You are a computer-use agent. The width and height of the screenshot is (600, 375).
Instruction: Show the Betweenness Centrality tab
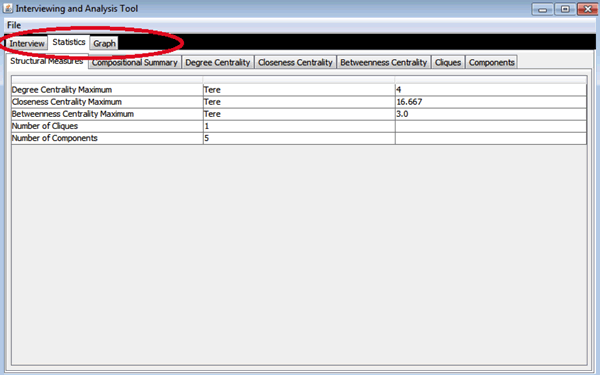point(383,62)
